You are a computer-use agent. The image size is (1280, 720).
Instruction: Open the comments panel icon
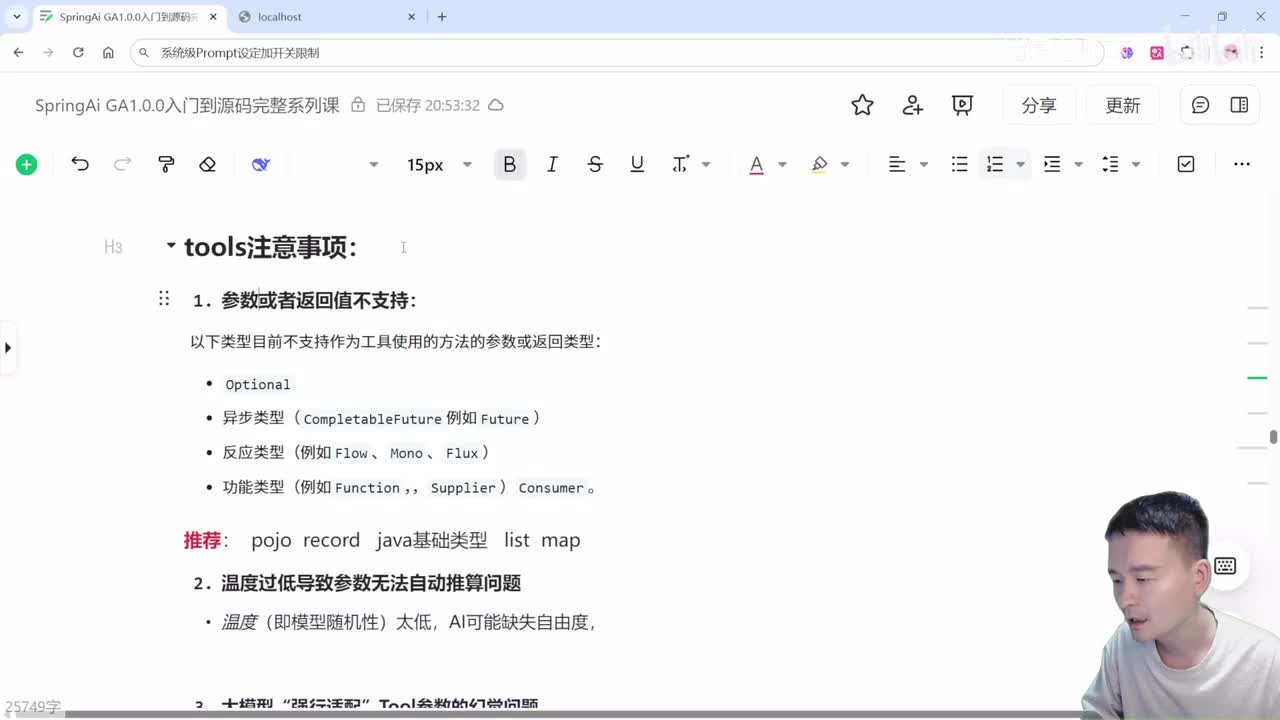[x=1201, y=105]
